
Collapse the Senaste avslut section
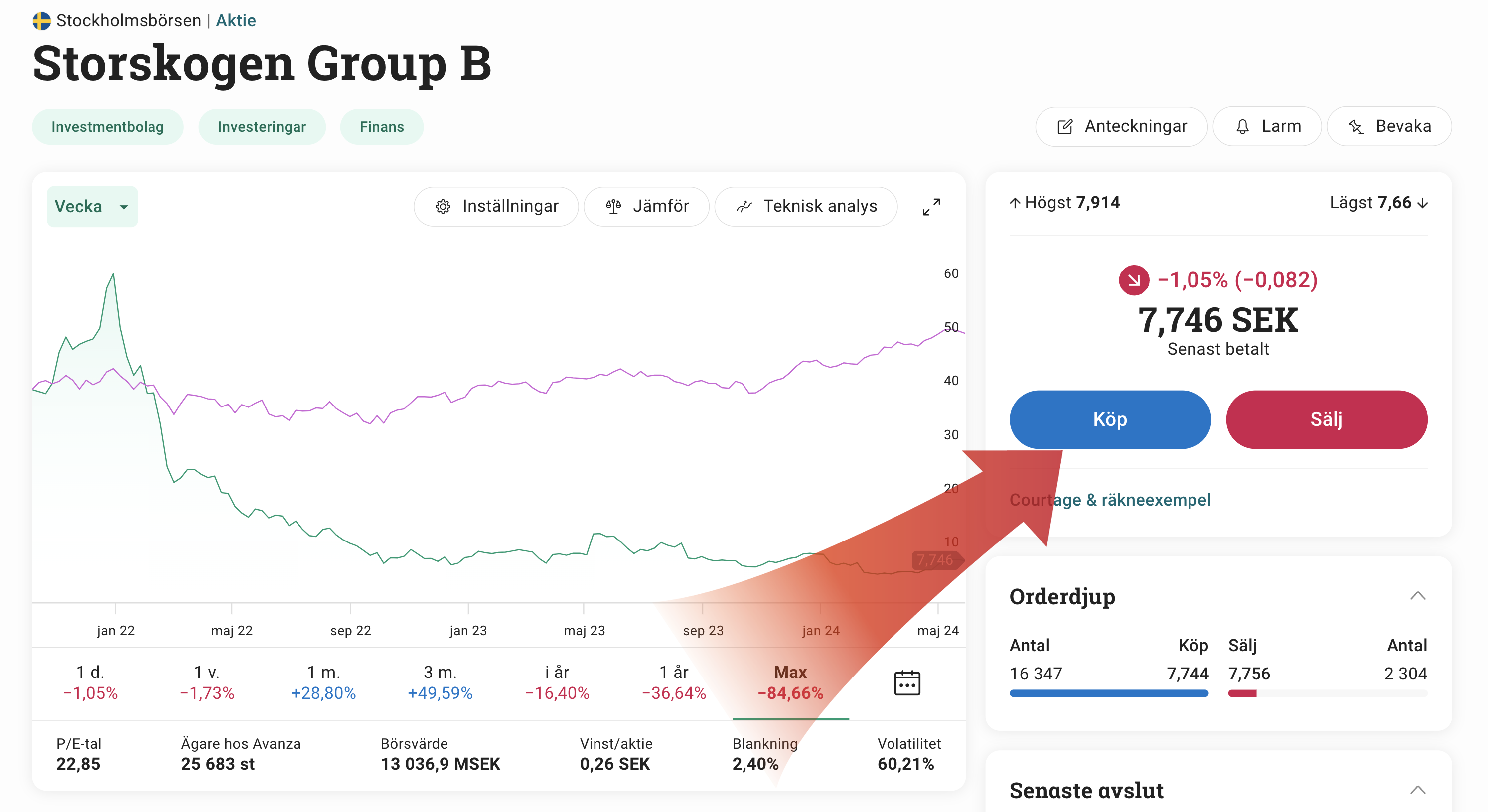click(1418, 790)
